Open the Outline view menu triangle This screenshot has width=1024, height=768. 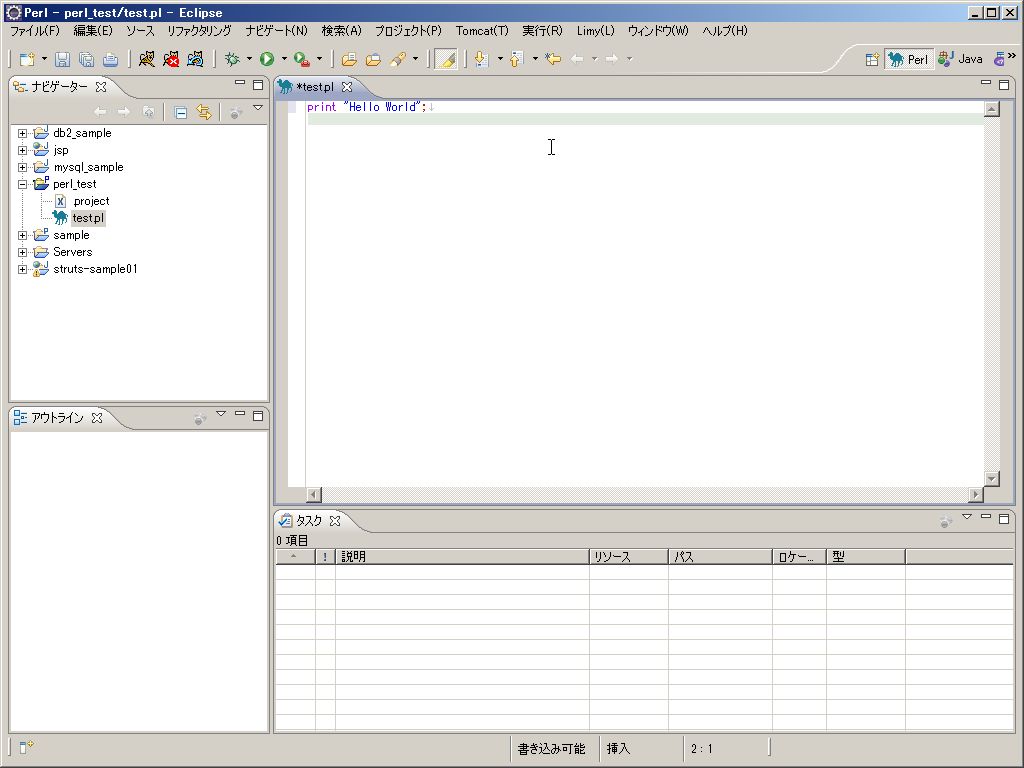pos(221,414)
